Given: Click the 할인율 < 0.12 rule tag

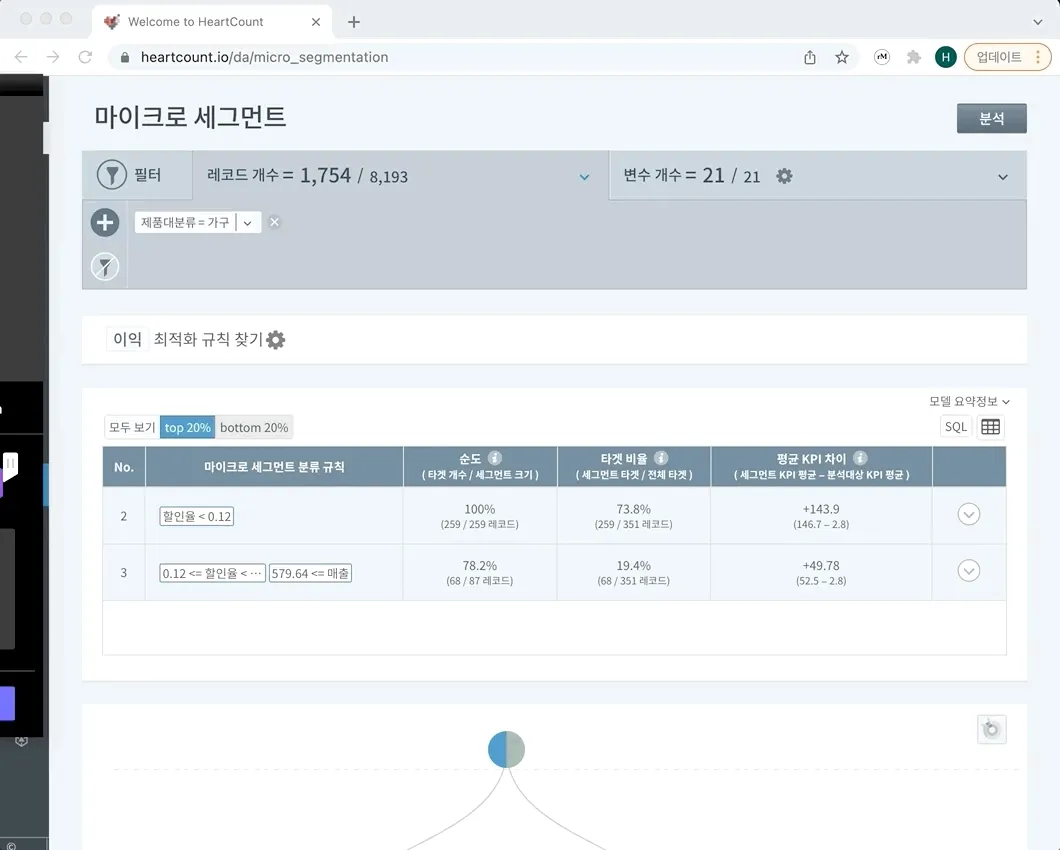Looking at the screenshot, I should click(197, 517).
